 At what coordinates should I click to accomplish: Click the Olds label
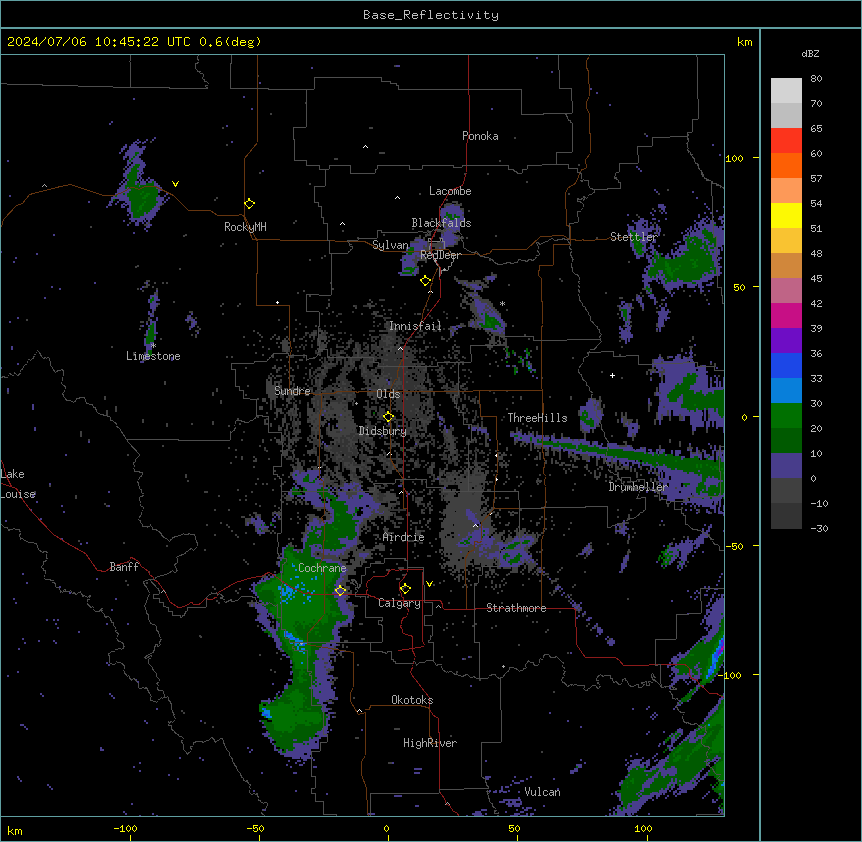pos(388,394)
